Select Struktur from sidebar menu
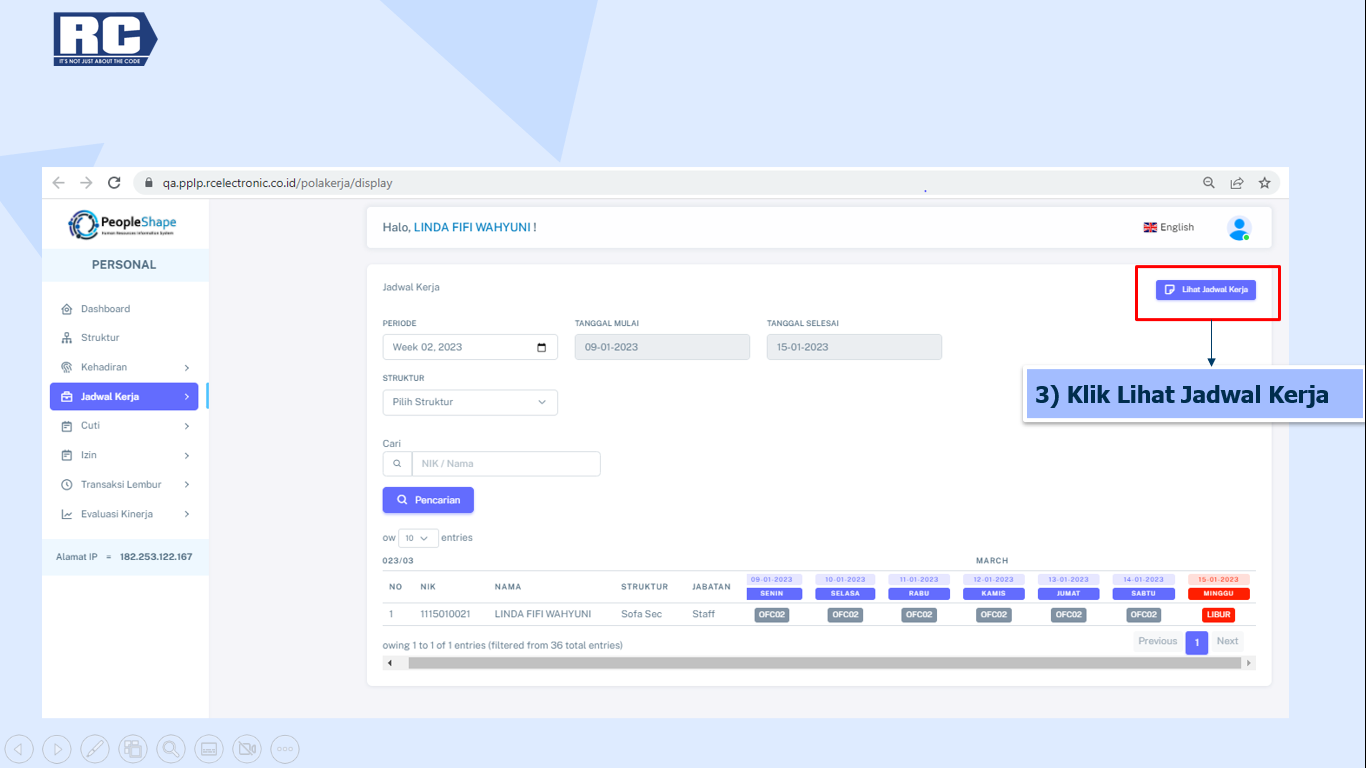 (100, 338)
